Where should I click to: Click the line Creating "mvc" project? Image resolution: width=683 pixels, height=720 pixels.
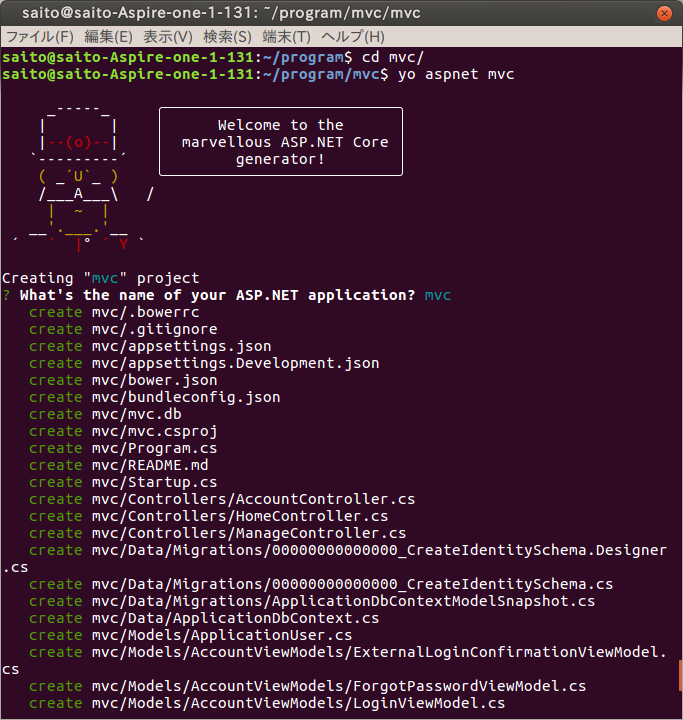point(101,278)
